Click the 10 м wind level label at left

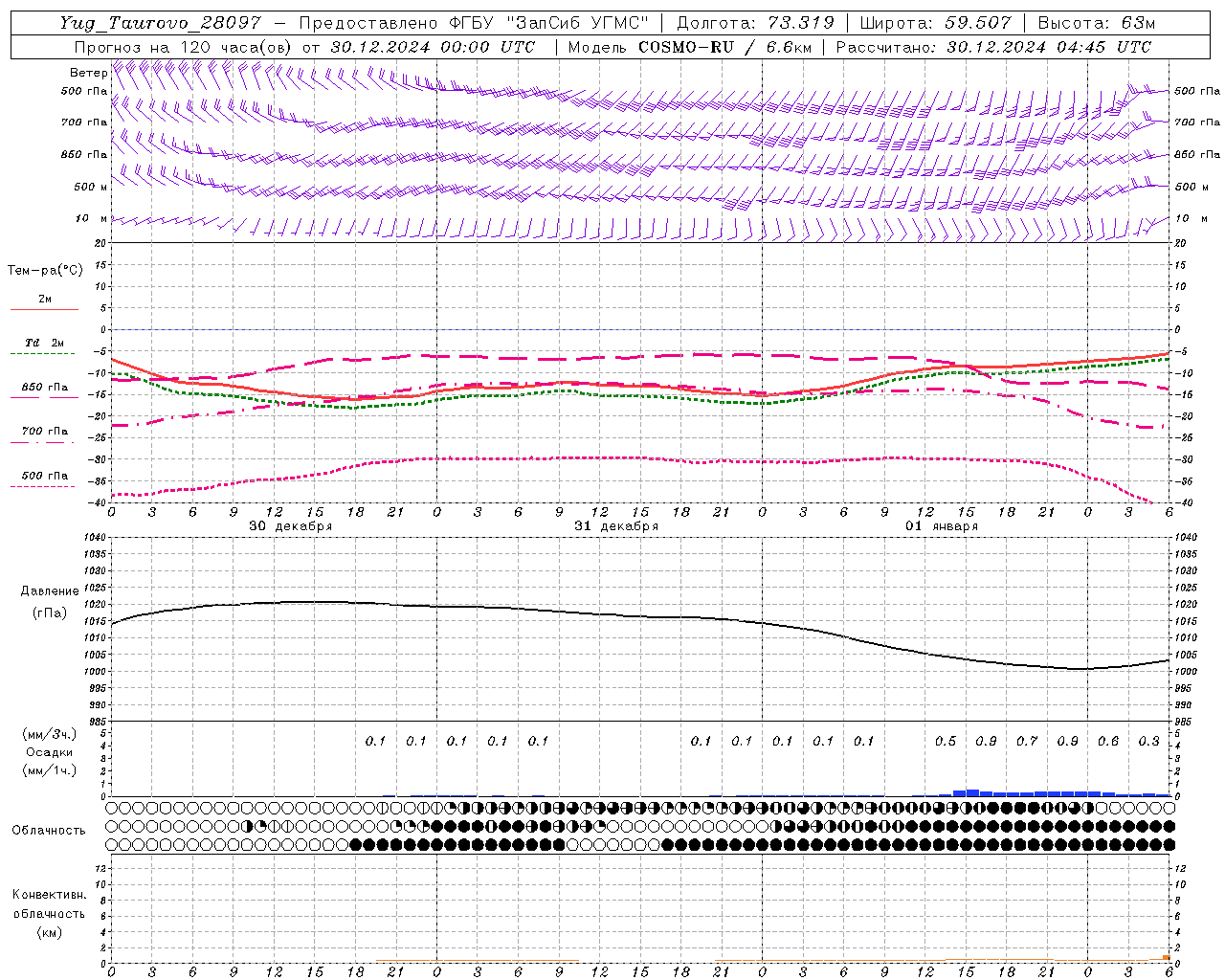(92, 218)
